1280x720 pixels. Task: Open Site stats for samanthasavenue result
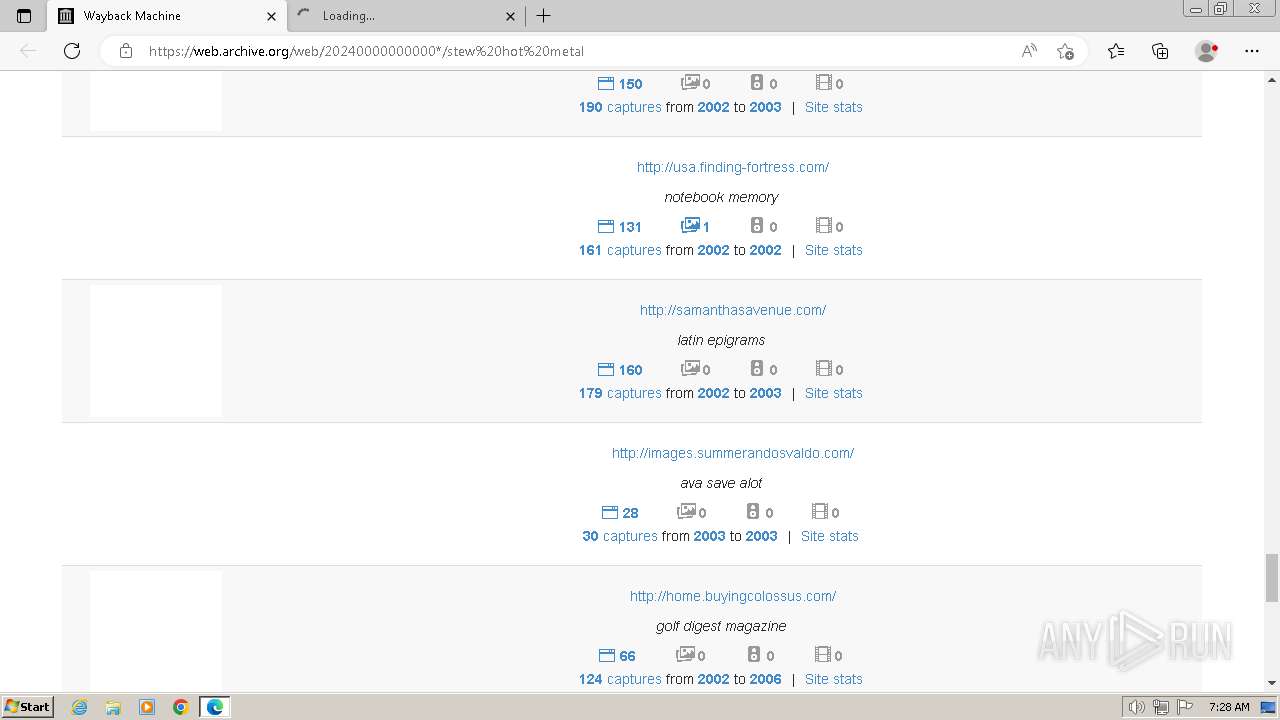(834, 393)
